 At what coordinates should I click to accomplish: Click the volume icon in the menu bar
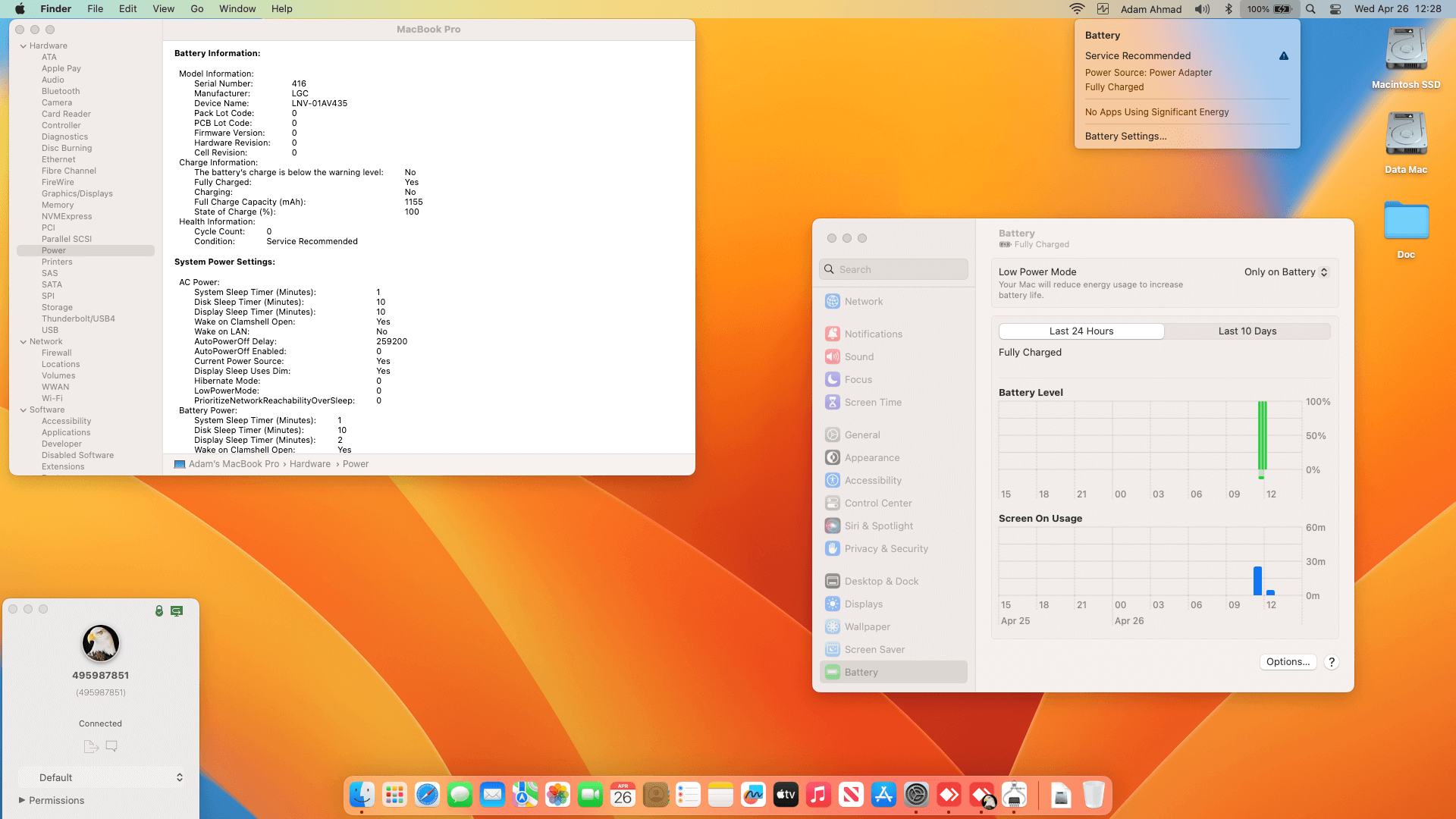1202,9
